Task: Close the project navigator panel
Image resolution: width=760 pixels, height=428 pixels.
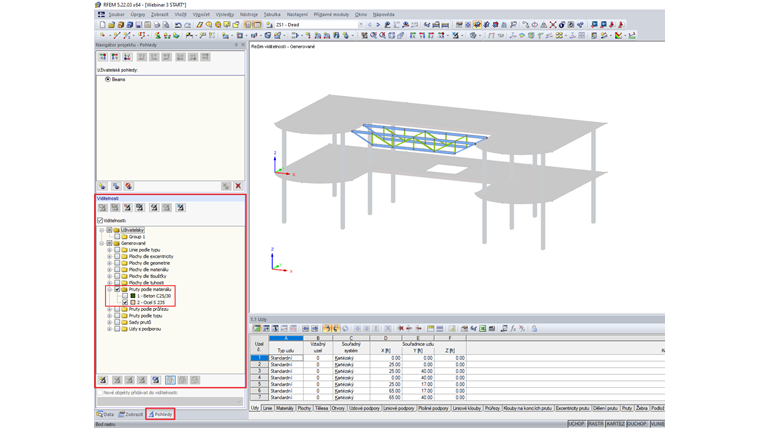Action: point(243,45)
